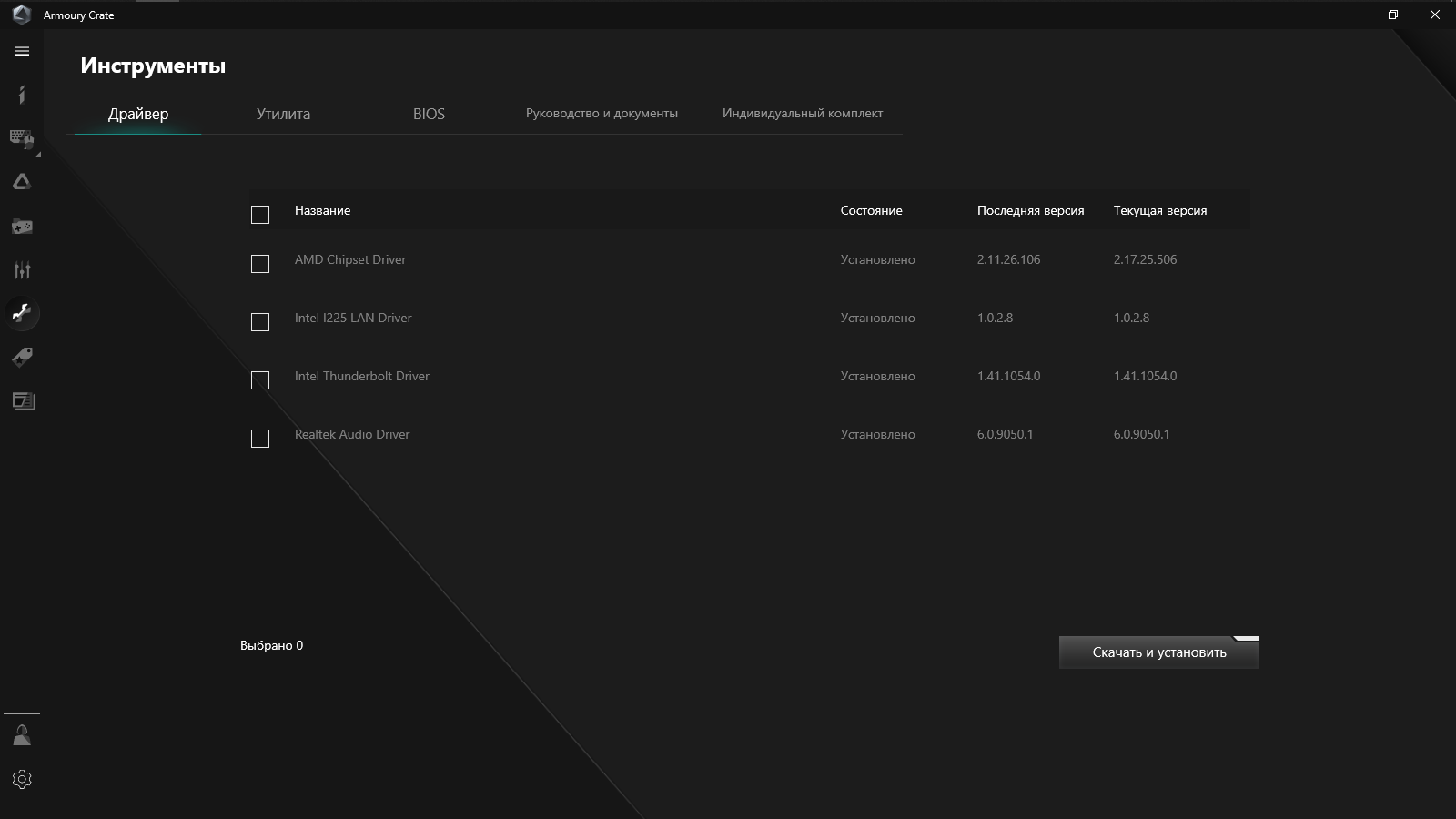The width and height of the screenshot is (1456, 819).
Task: Click Установлено status for AMD Chipset Driver
Action: click(x=877, y=259)
